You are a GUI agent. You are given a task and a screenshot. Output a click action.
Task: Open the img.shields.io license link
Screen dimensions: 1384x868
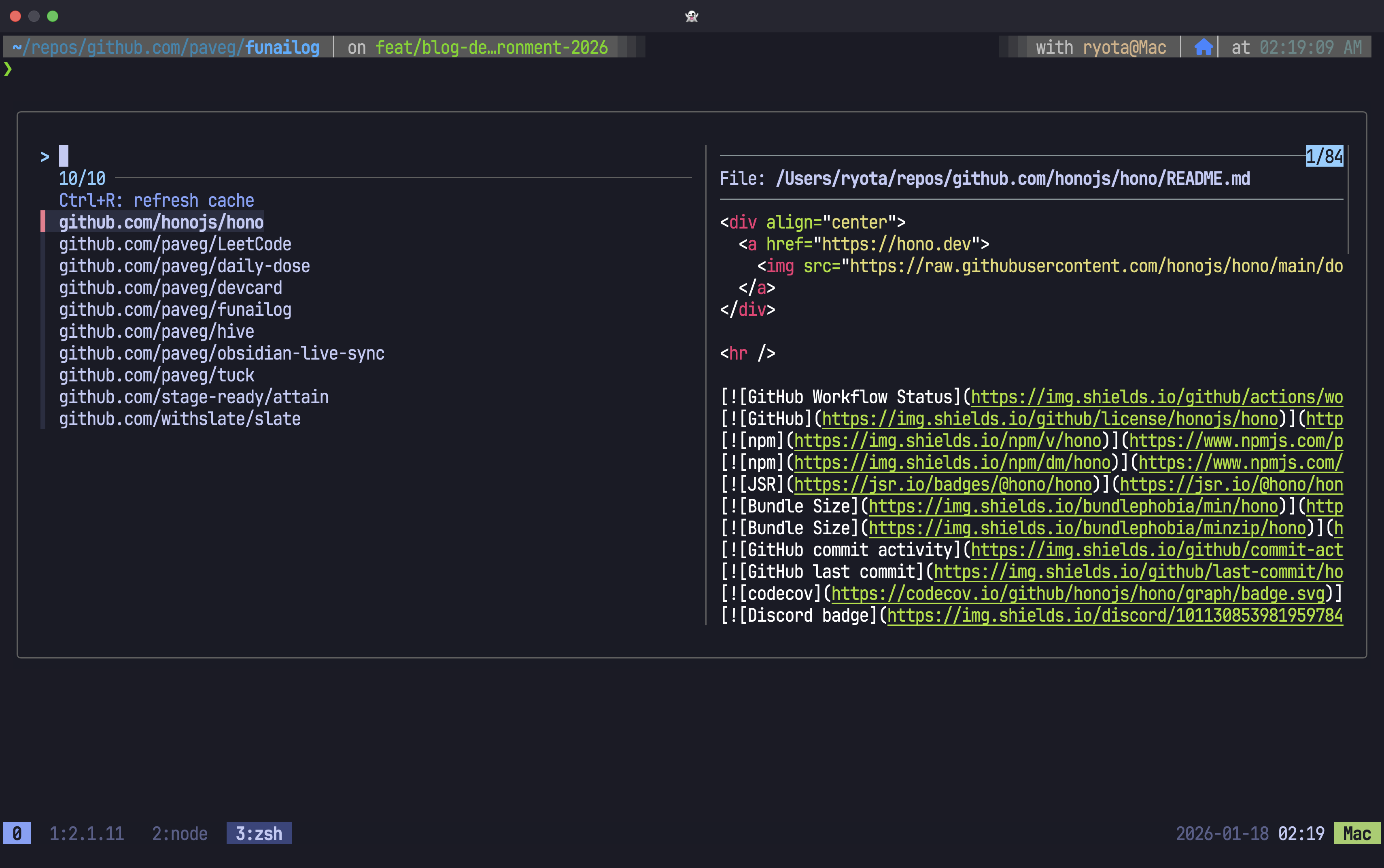(x=1050, y=419)
